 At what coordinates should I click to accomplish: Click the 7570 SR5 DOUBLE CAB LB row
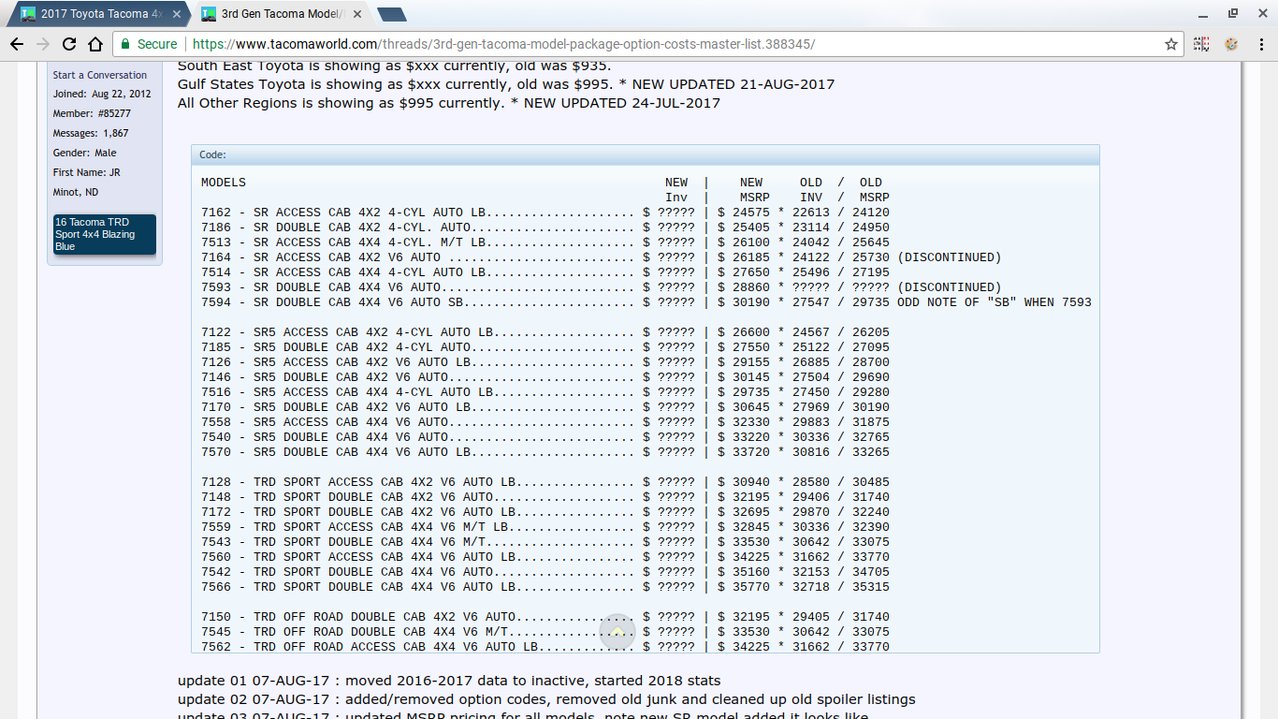click(545, 452)
